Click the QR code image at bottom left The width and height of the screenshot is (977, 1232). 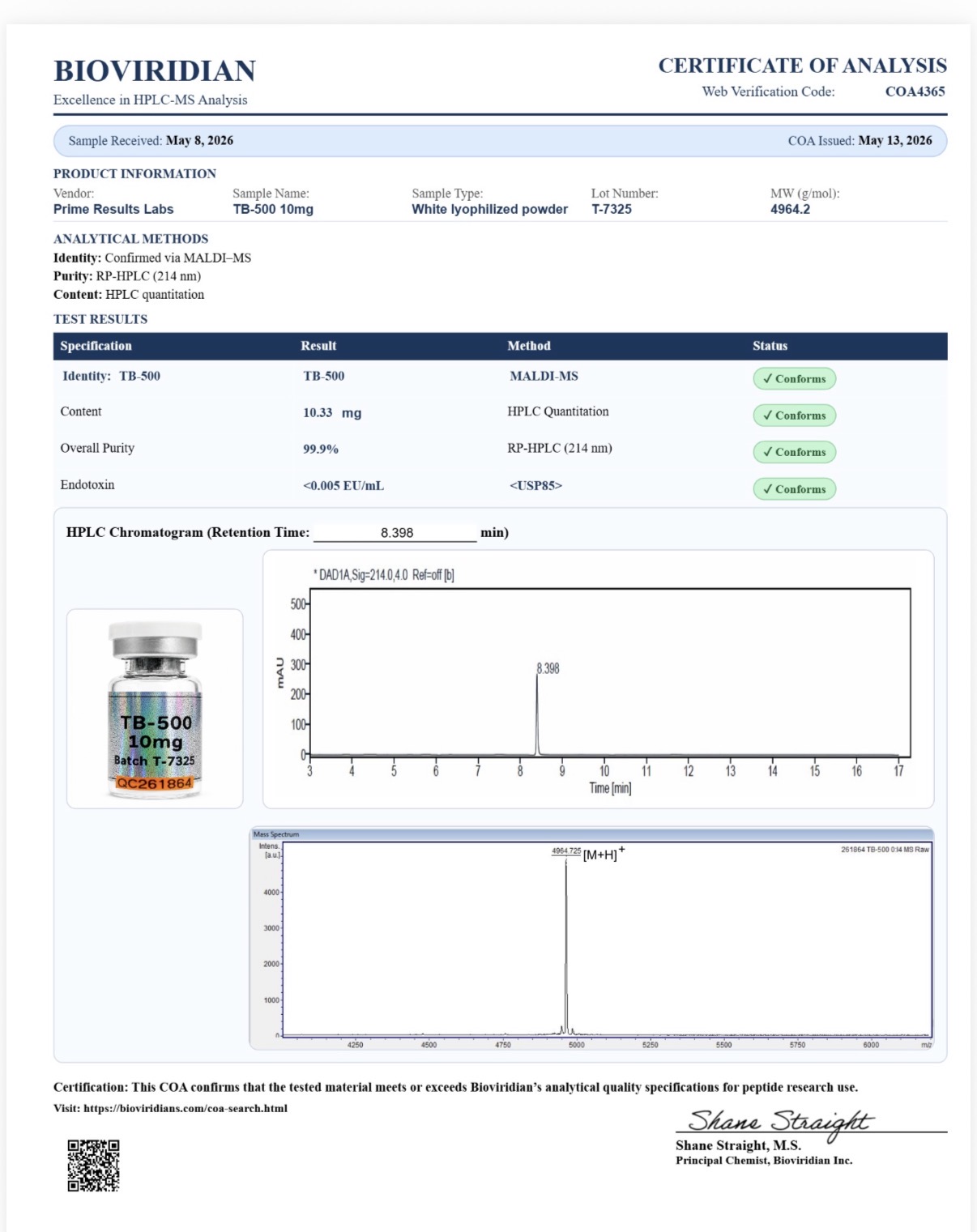(x=93, y=1165)
